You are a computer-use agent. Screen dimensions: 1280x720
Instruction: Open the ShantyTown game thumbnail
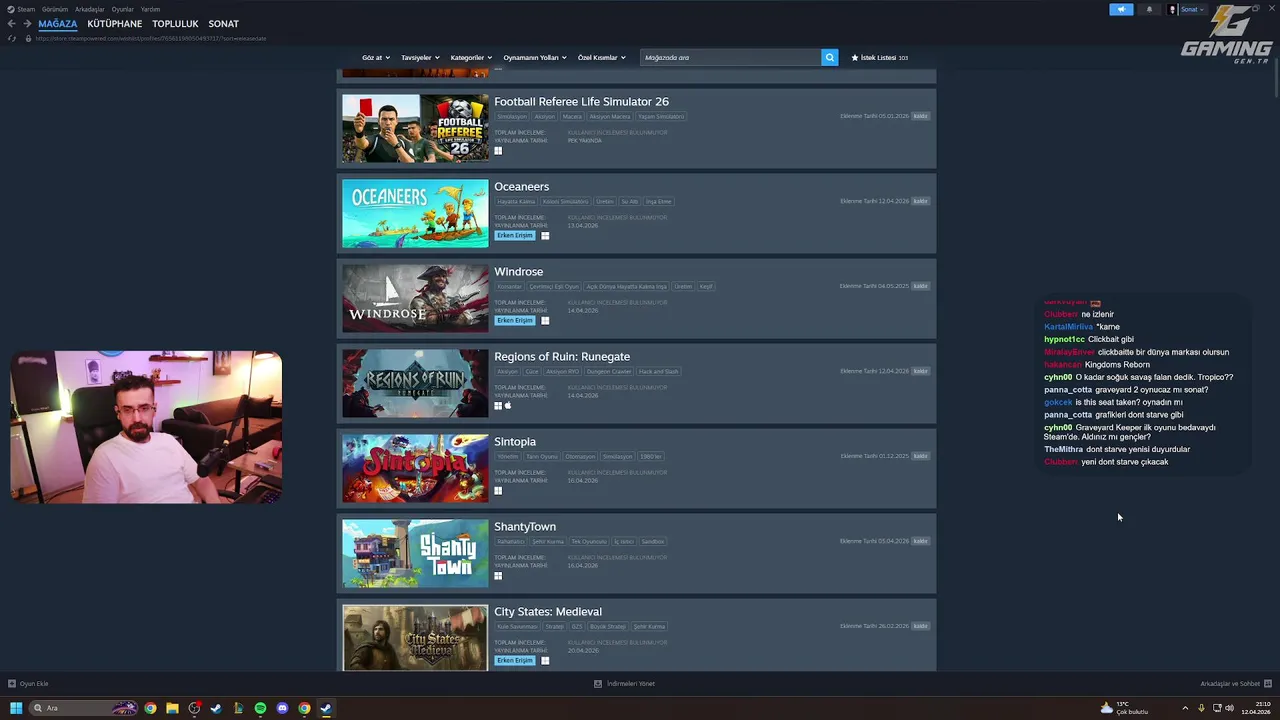tap(415, 553)
